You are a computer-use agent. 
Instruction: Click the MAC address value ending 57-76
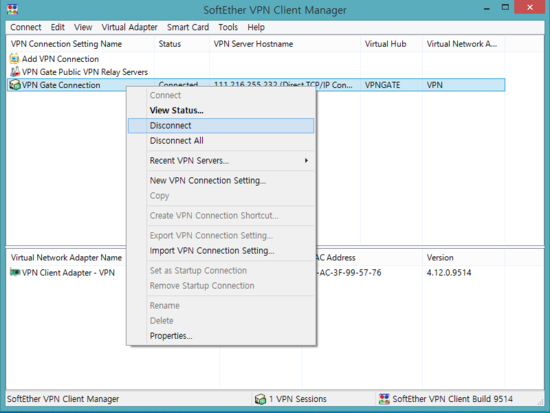tap(349, 273)
